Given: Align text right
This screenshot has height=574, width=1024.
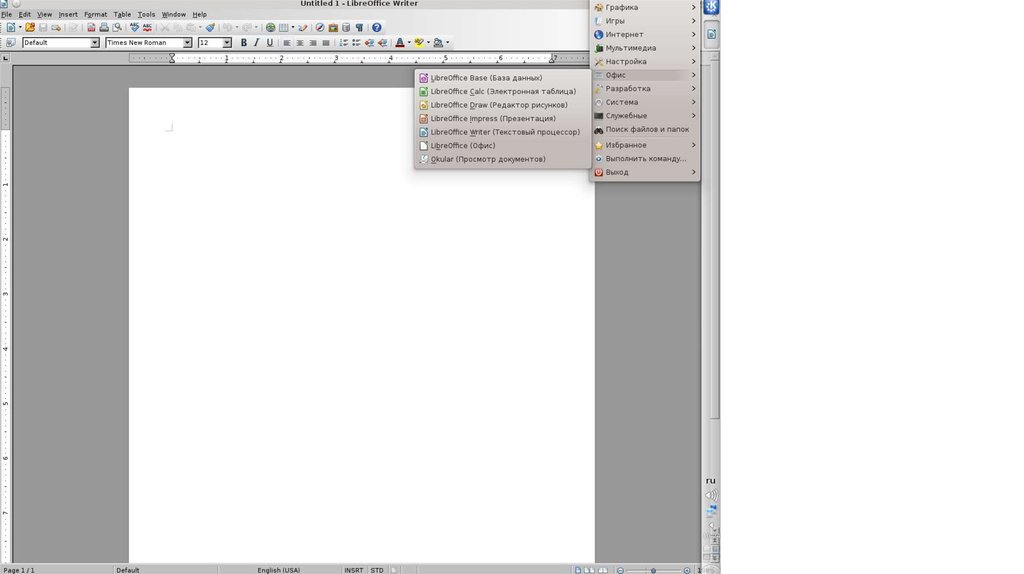Looking at the screenshot, I should coord(313,42).
